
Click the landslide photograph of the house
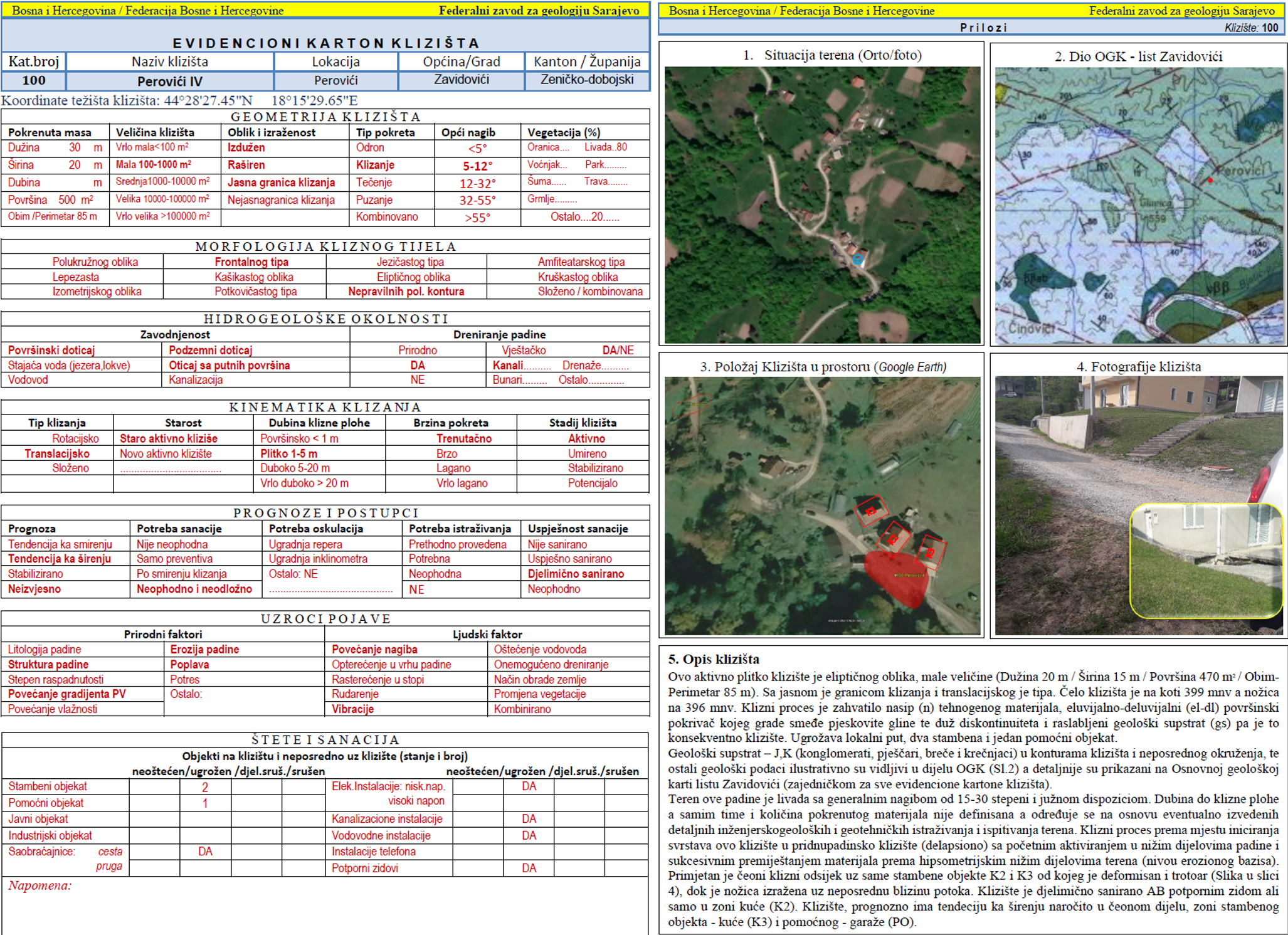[1139, 505]
